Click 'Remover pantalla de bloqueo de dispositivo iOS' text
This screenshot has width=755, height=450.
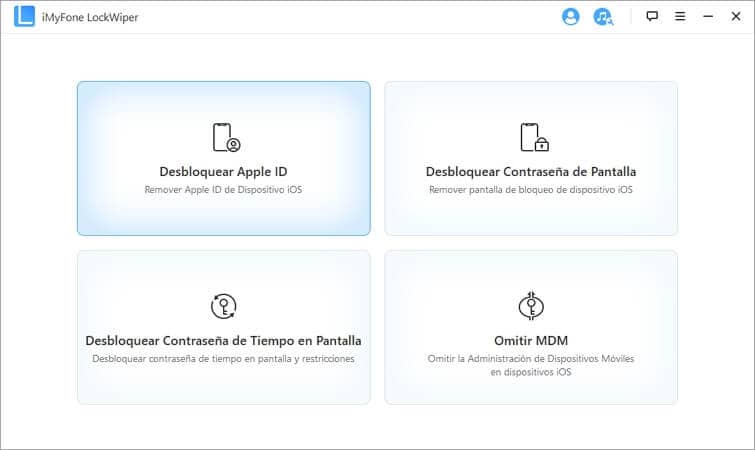(x=531, y=190)
